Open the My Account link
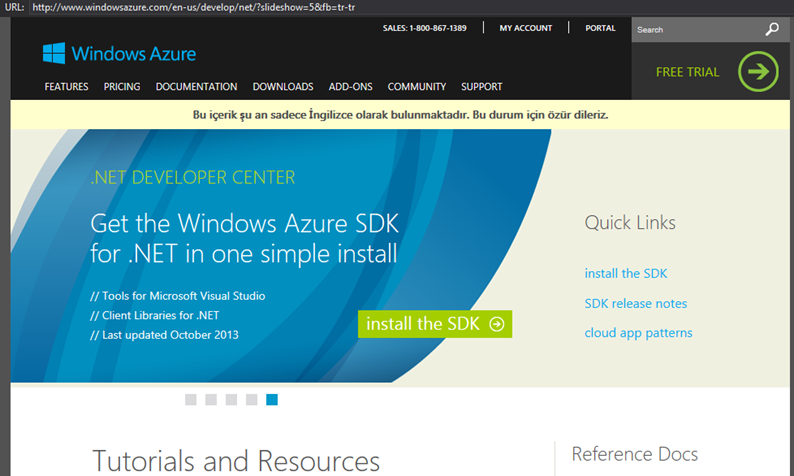The height and width of the screenshot is (476, 794). [526, 28]
